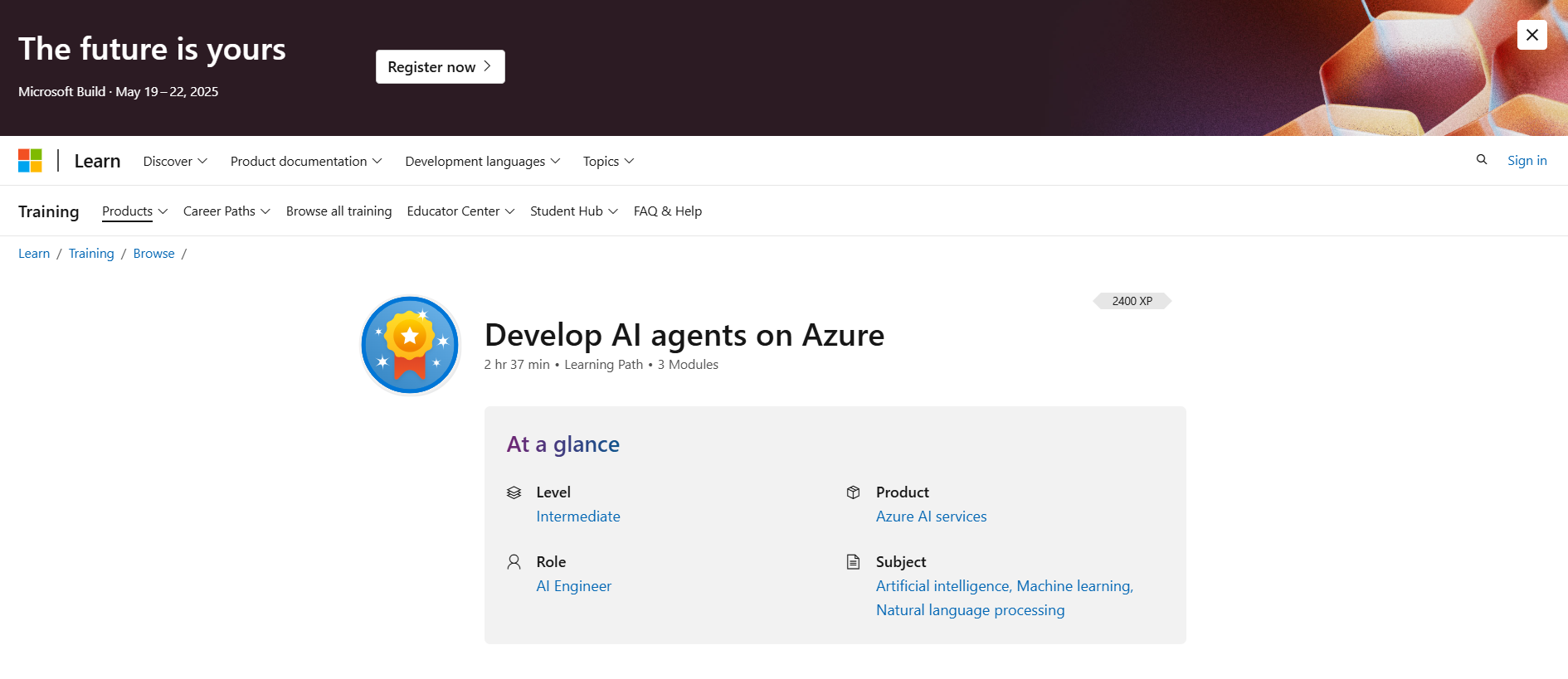Open the Development languages dropdown
The height and width of the screenshot is (679, 1568).
click(x=482, y=162)
